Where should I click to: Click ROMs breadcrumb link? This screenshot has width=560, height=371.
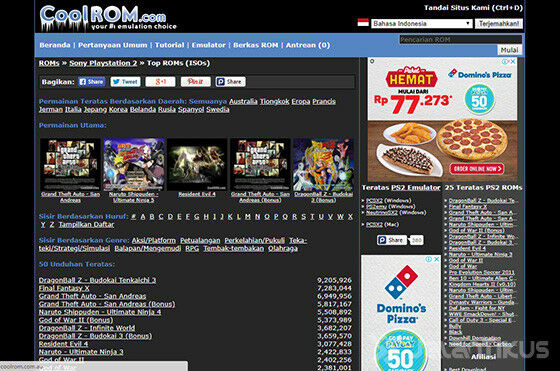click(x=49, y=63)
